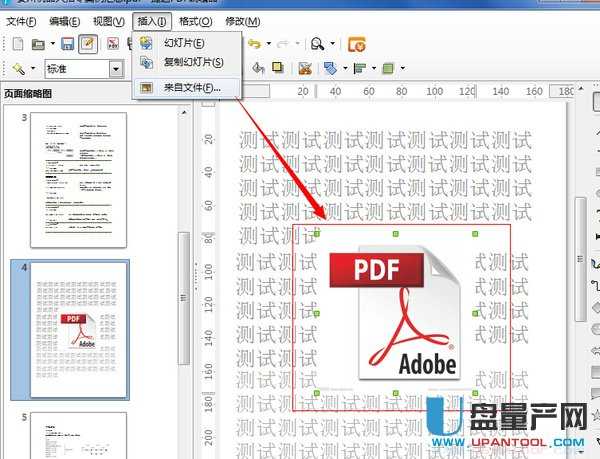The image size is (600, 459).
Task: Click the undo arrow icon
Action: (x=254, y=44)
